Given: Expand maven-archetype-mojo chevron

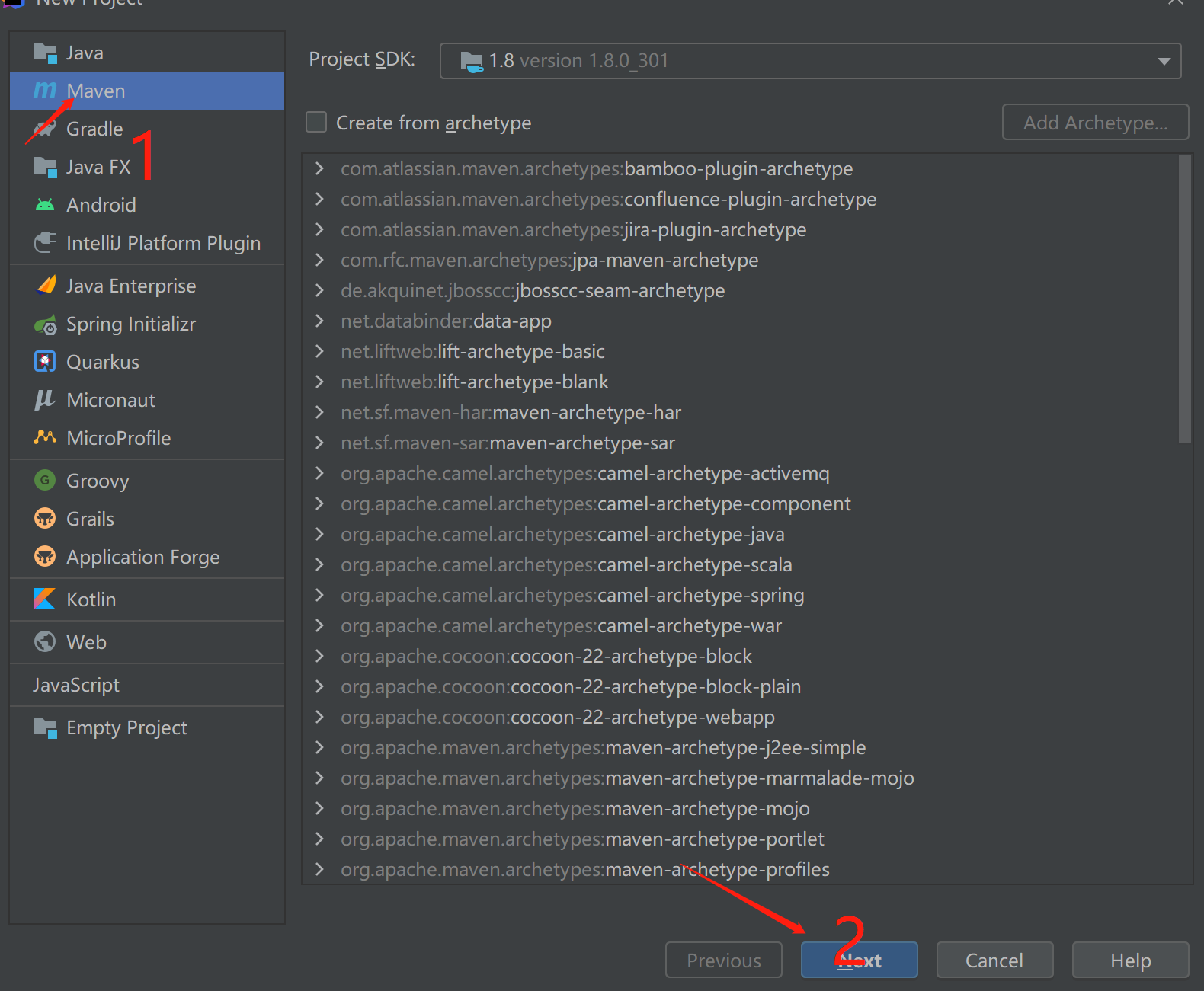Looking at the screenshot, I should pos(320,808).
